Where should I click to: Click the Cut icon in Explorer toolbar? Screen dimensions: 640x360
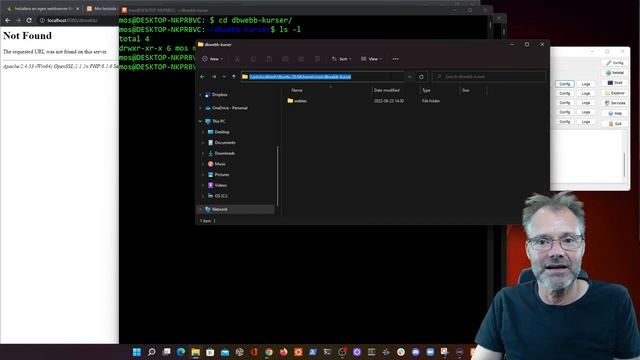[x=237, y=59]
